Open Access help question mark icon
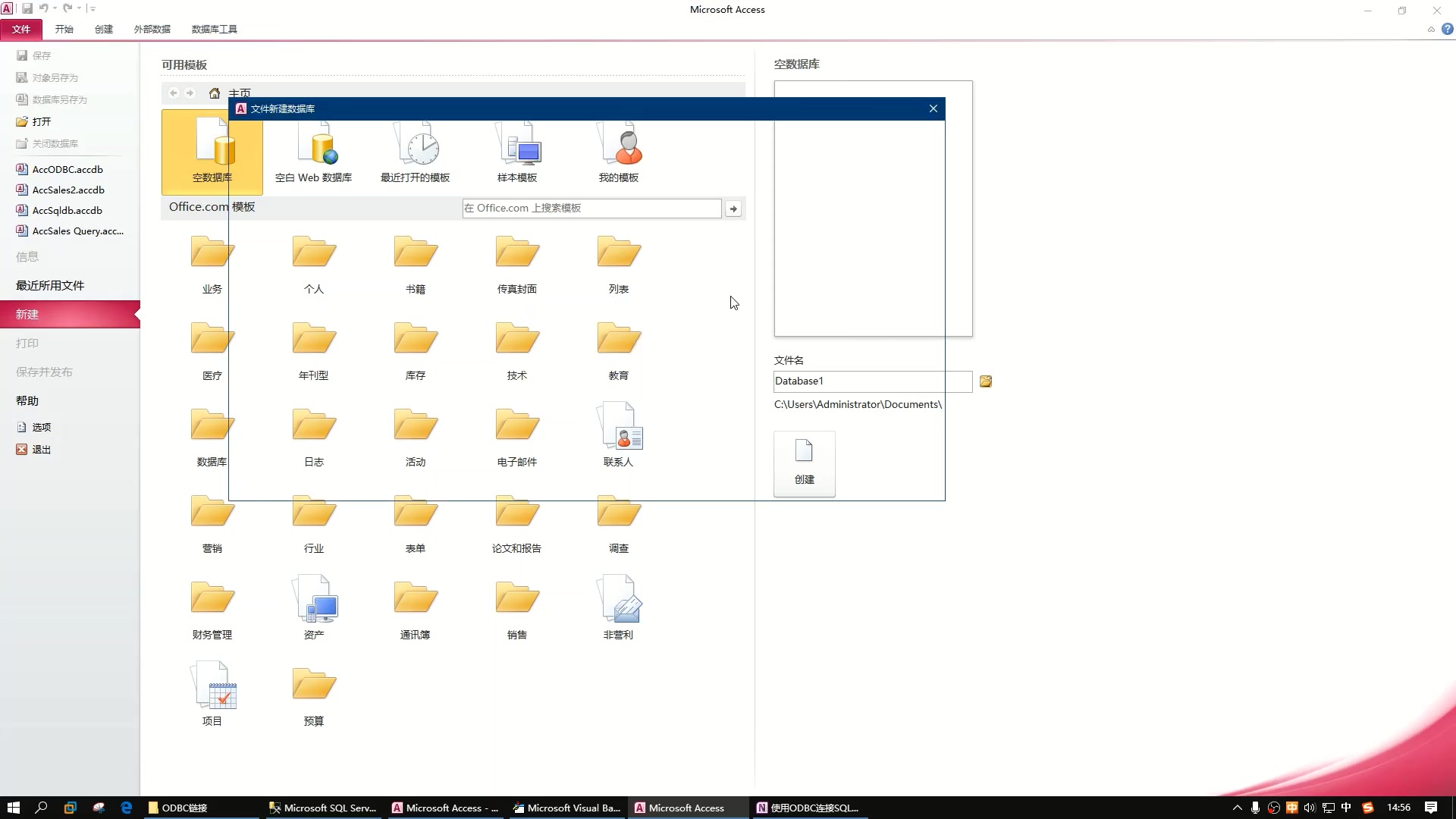1456x819 pixels. coord(1447,30)
